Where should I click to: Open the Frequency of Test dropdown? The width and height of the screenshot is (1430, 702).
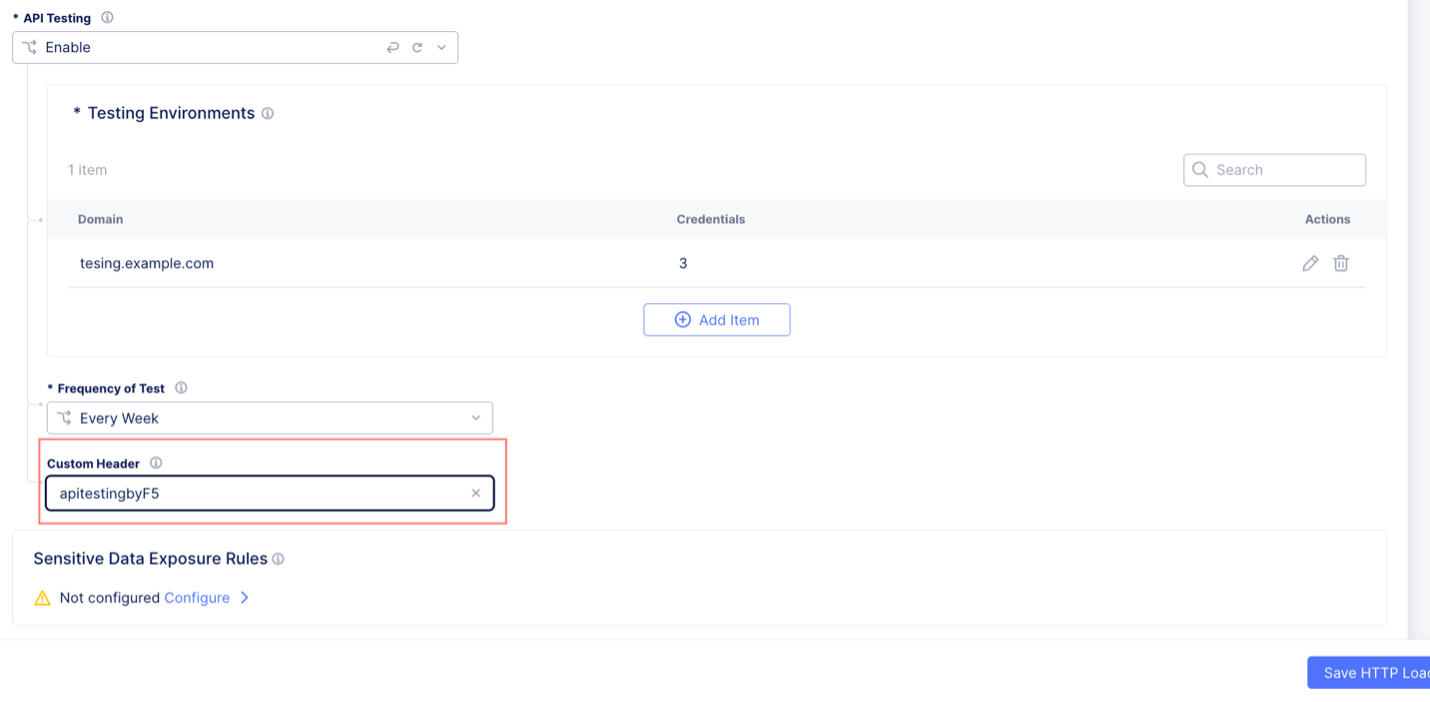point(476,418)
